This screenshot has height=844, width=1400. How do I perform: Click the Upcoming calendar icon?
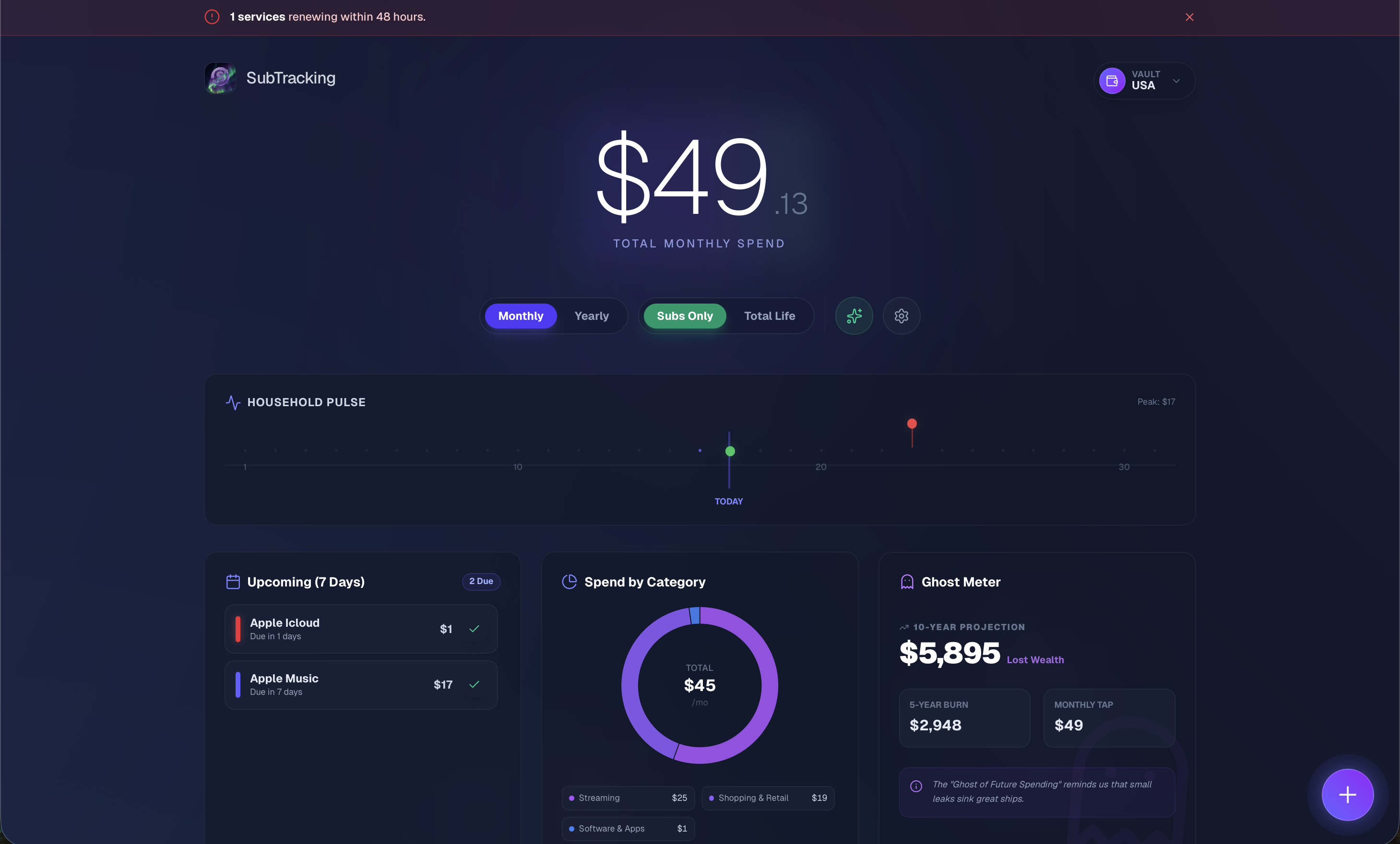pyautogui.click(x=233, y=582)
